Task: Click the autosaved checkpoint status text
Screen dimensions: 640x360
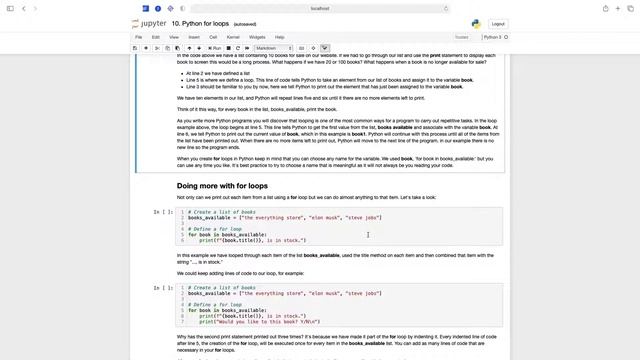Action: click(x=245, y=24)
